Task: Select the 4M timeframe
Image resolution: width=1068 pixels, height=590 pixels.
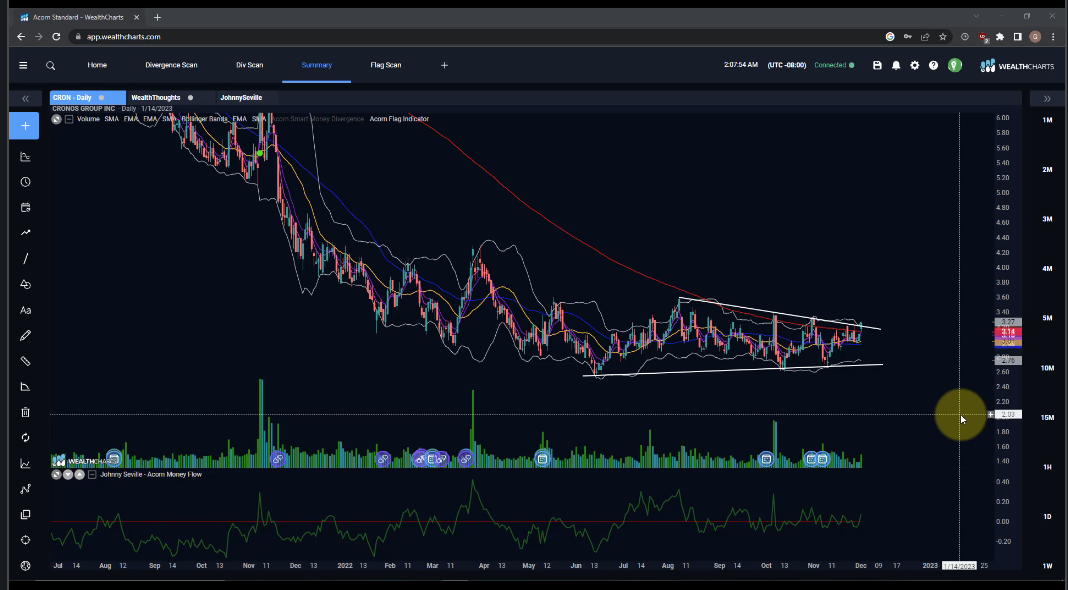Action: point(1047,268)
